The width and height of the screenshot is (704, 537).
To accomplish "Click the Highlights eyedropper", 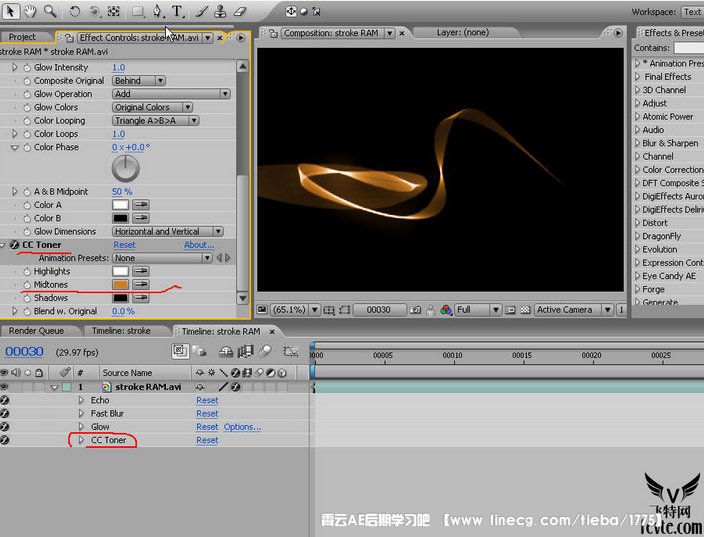I will pyautogui.click(x=141, y=272).
